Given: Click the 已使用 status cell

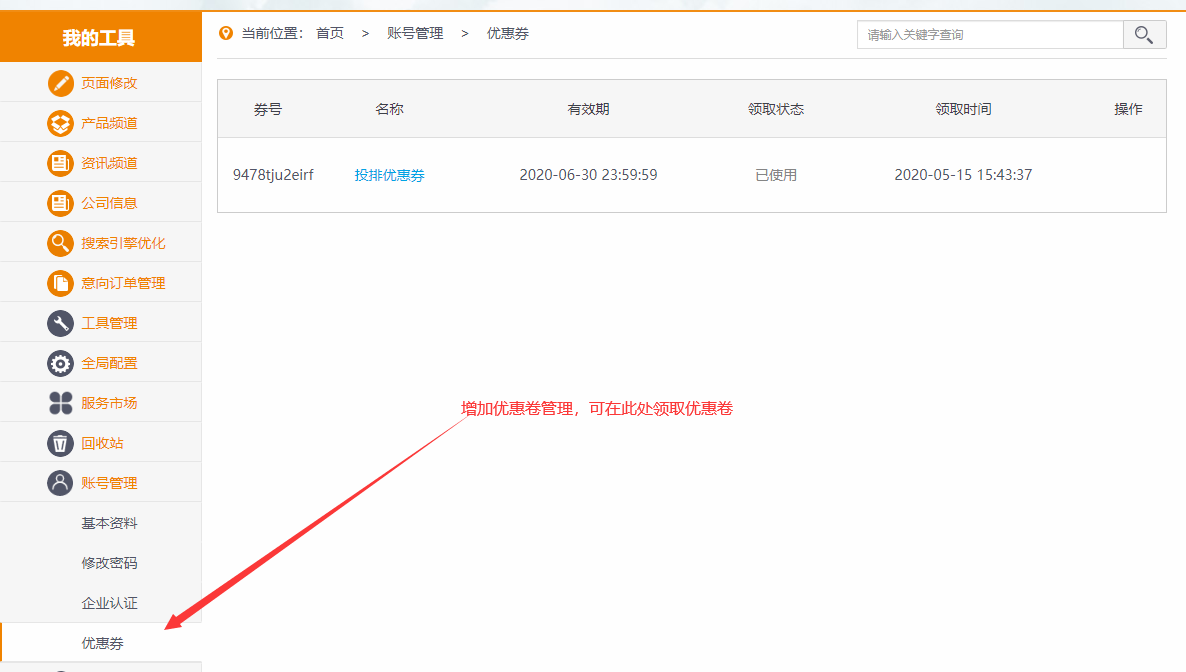Looking at the screenshot, I should click(776, 175).
